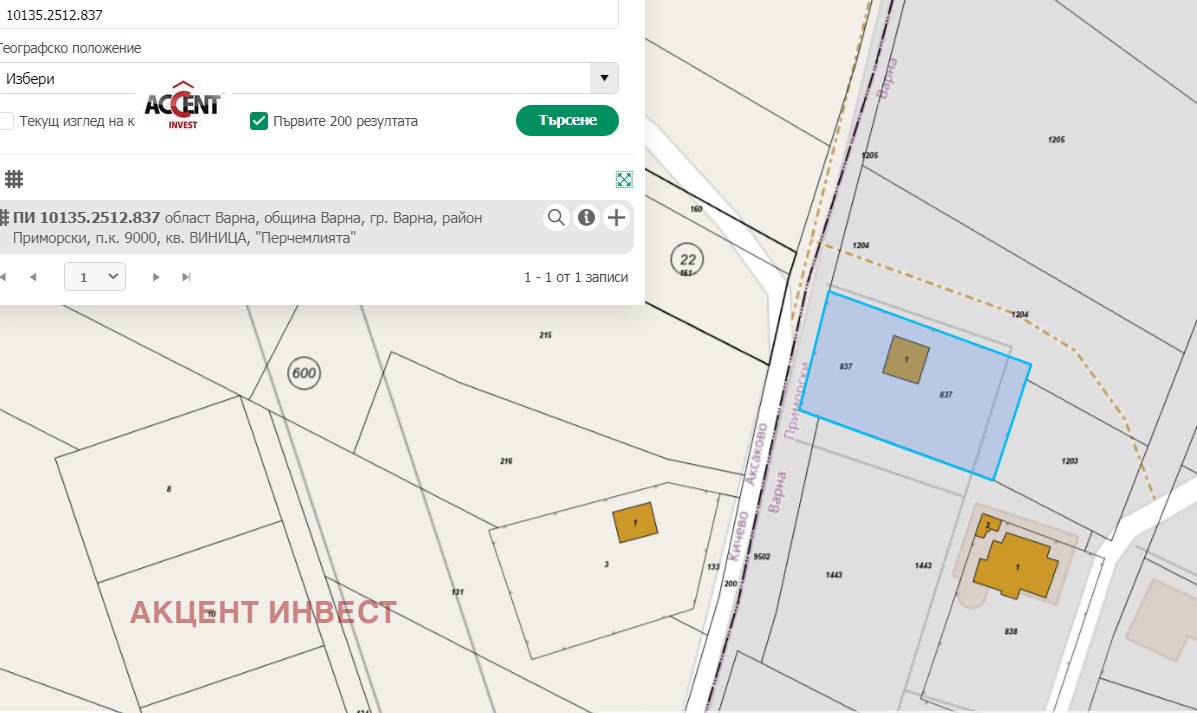Expand the page number selector
Image resolution: width=1197 pixels, height=713 pixels.
tap(95, 277)
